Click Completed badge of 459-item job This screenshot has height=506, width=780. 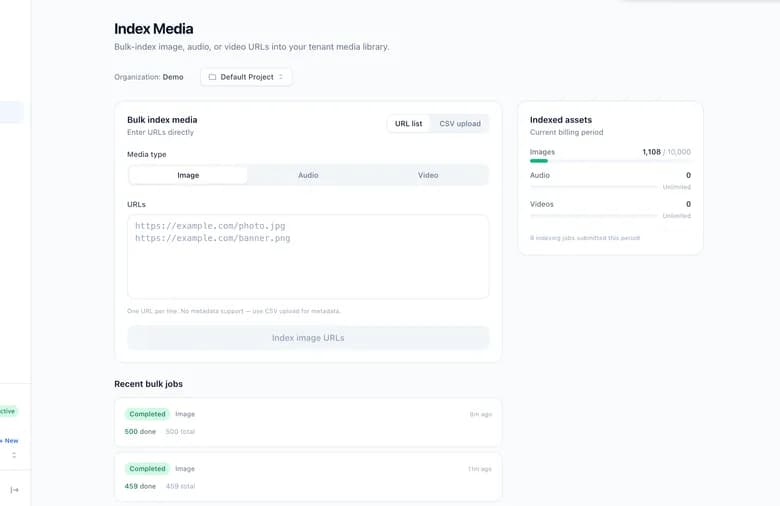[x=147, y=469]
